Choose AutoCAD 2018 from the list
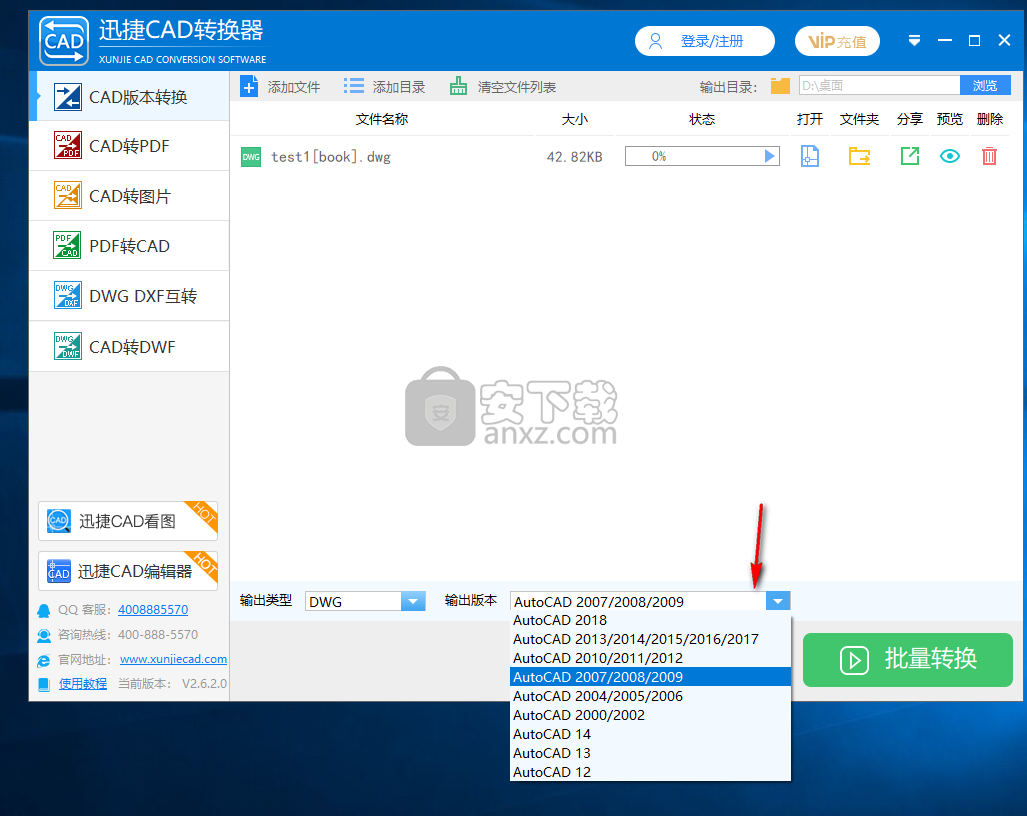This screenshot has height=816, width=1027. (650, 620)
